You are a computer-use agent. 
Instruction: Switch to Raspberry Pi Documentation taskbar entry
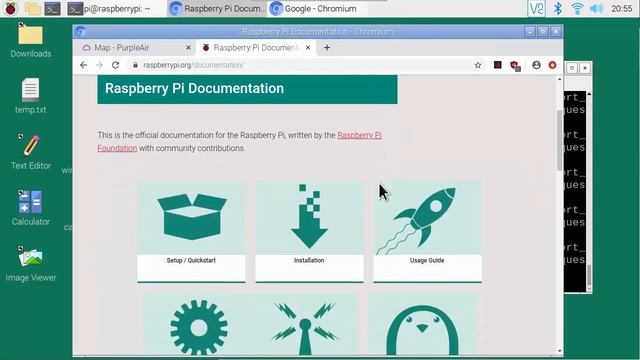(217, 9)
